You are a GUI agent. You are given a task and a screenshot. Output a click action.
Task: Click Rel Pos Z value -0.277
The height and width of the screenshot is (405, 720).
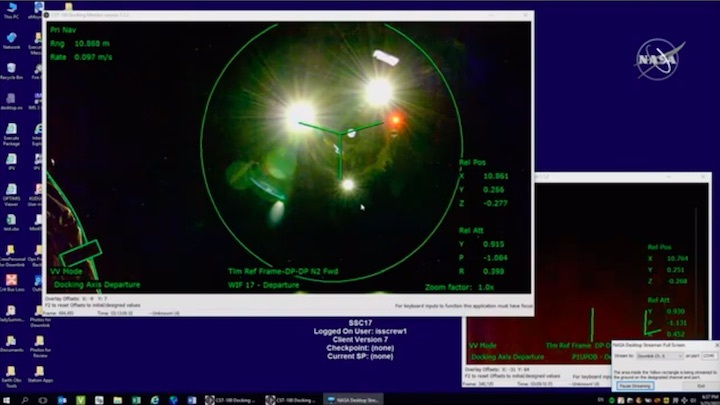pos(495,203)
